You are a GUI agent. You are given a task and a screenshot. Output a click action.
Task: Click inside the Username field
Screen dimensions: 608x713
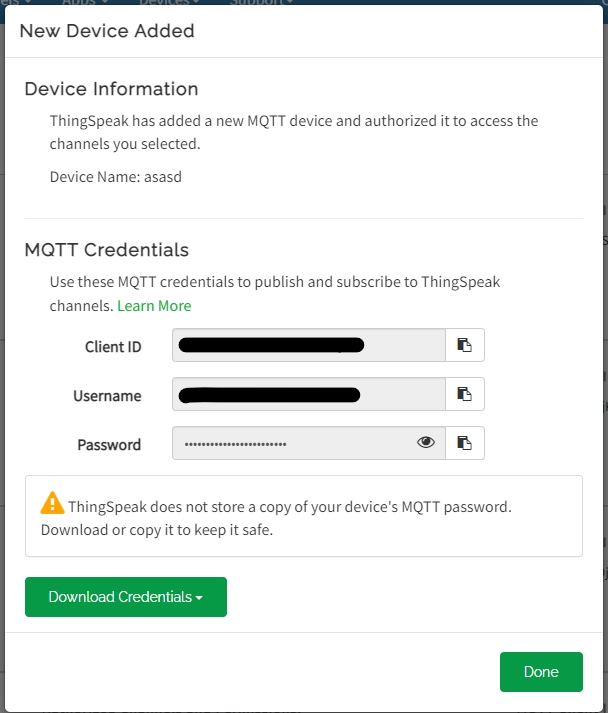(x=308, y=394)
